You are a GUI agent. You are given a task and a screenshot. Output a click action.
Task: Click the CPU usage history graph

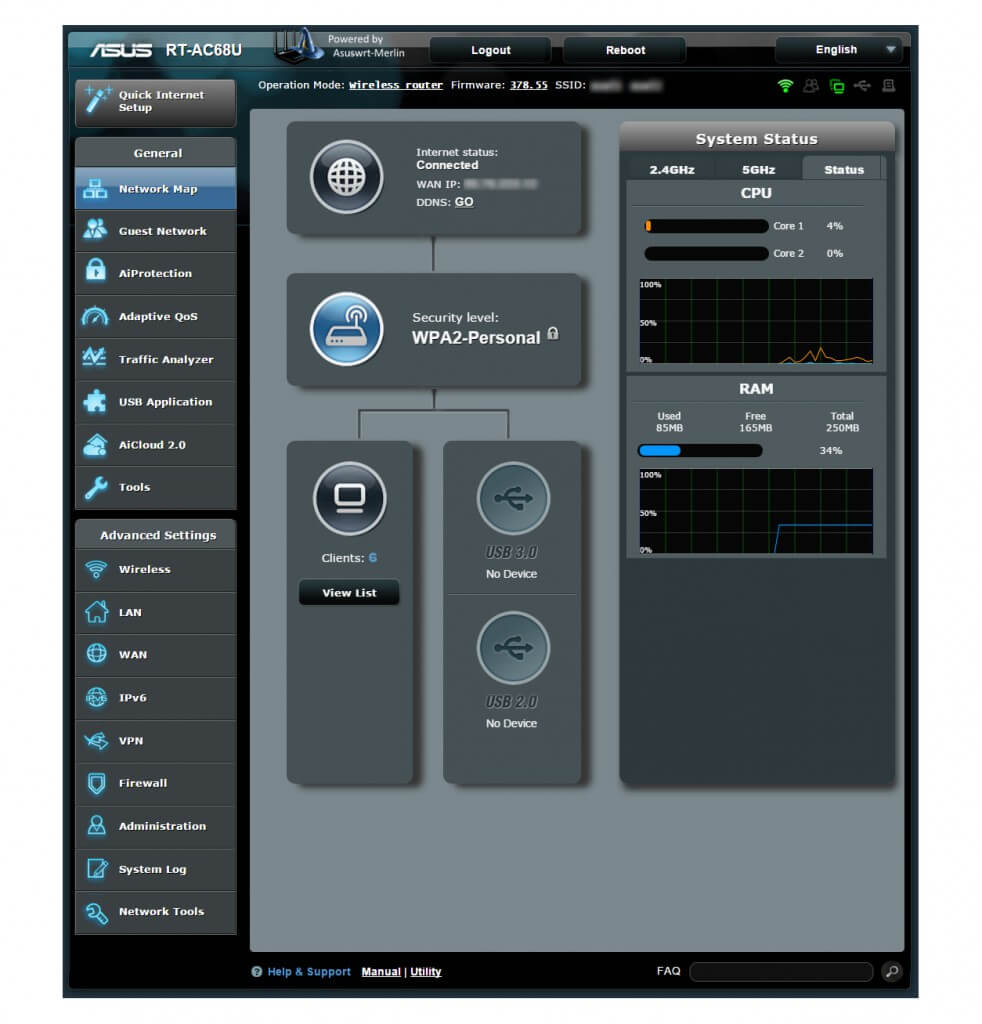pos(756,321)
